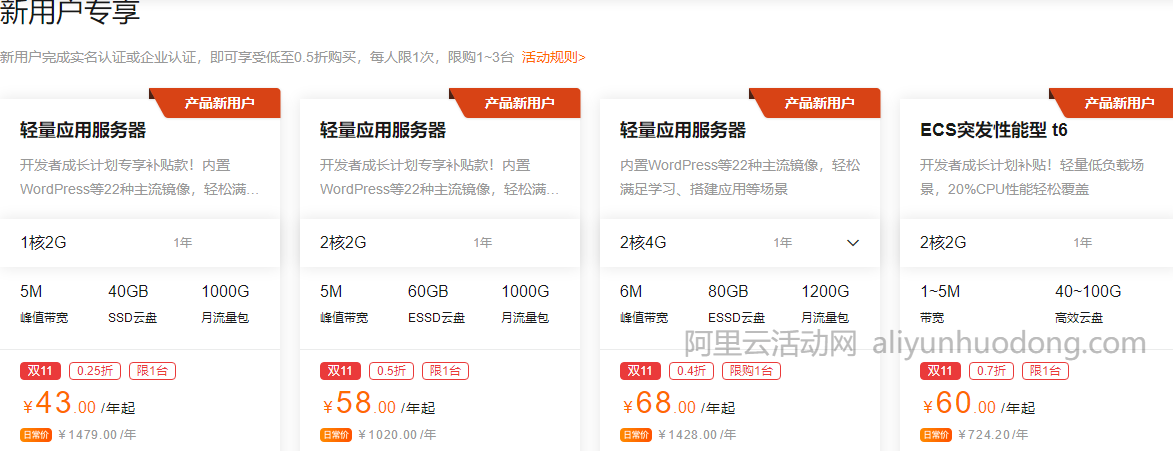Select the 1核2G spec row
Viewport: 1173px width, 451px height.
point(140,242)
